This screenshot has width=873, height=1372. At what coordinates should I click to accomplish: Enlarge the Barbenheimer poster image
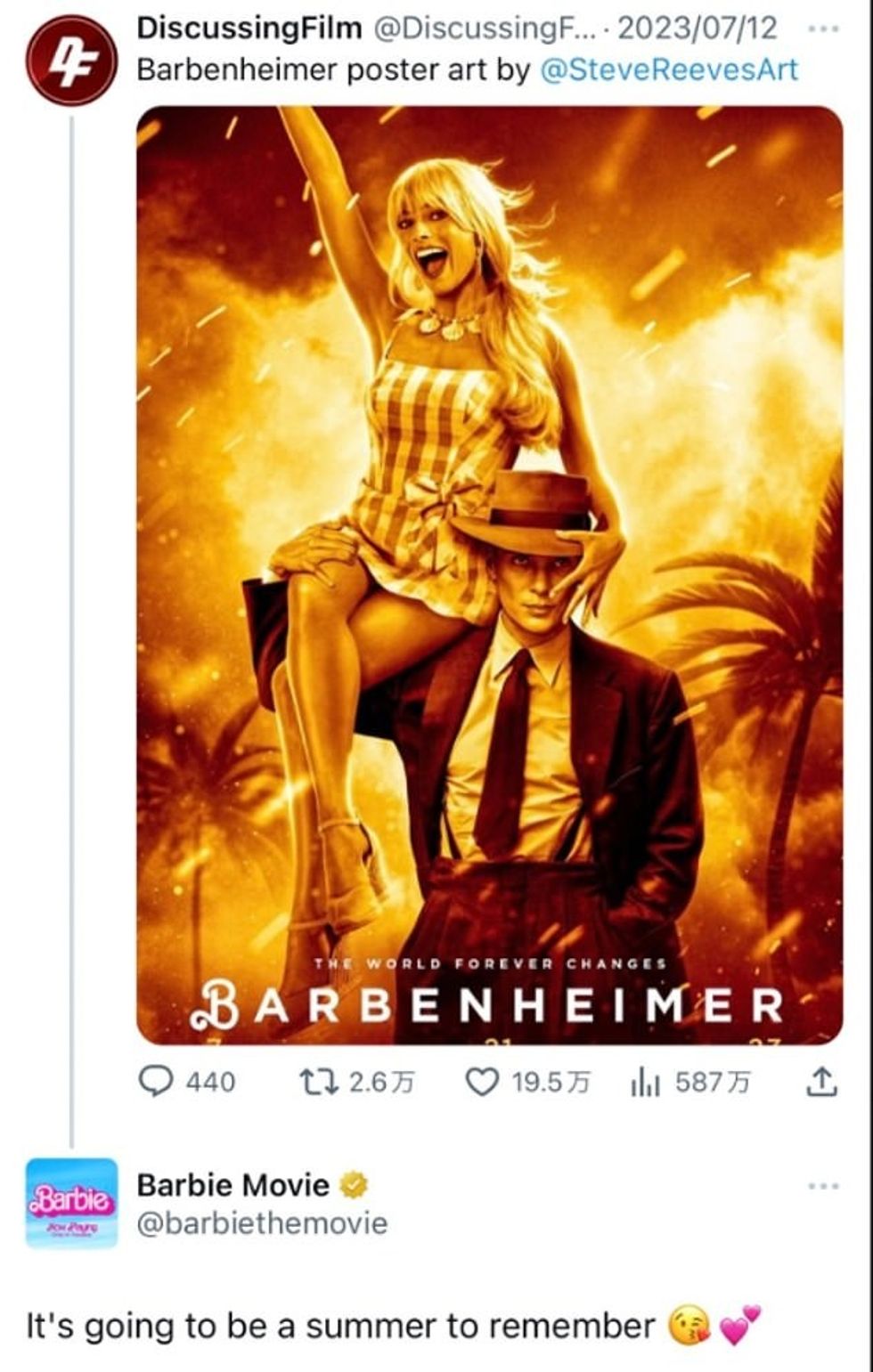(489, 574)
